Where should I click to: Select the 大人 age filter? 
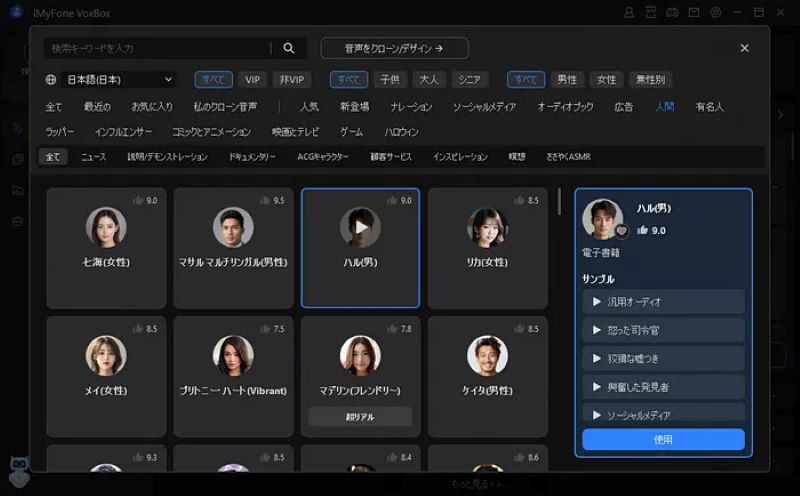click(x=429, y=80)
